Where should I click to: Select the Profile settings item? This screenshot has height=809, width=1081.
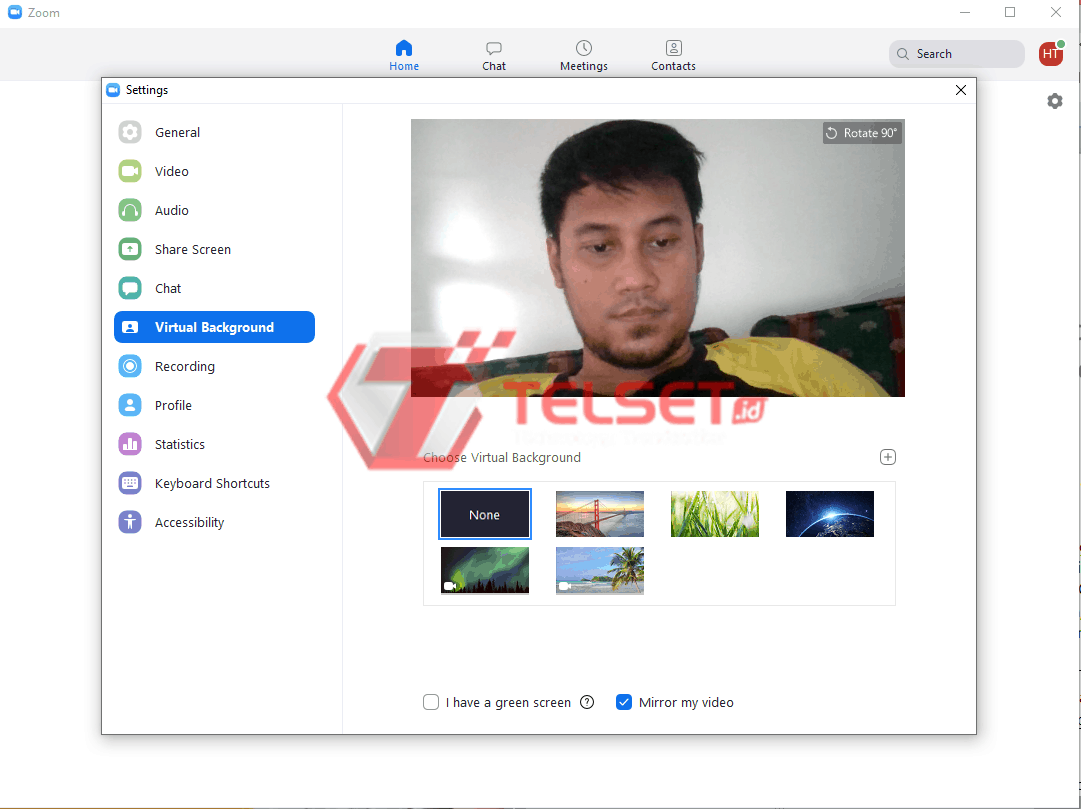tap(173, 405)
